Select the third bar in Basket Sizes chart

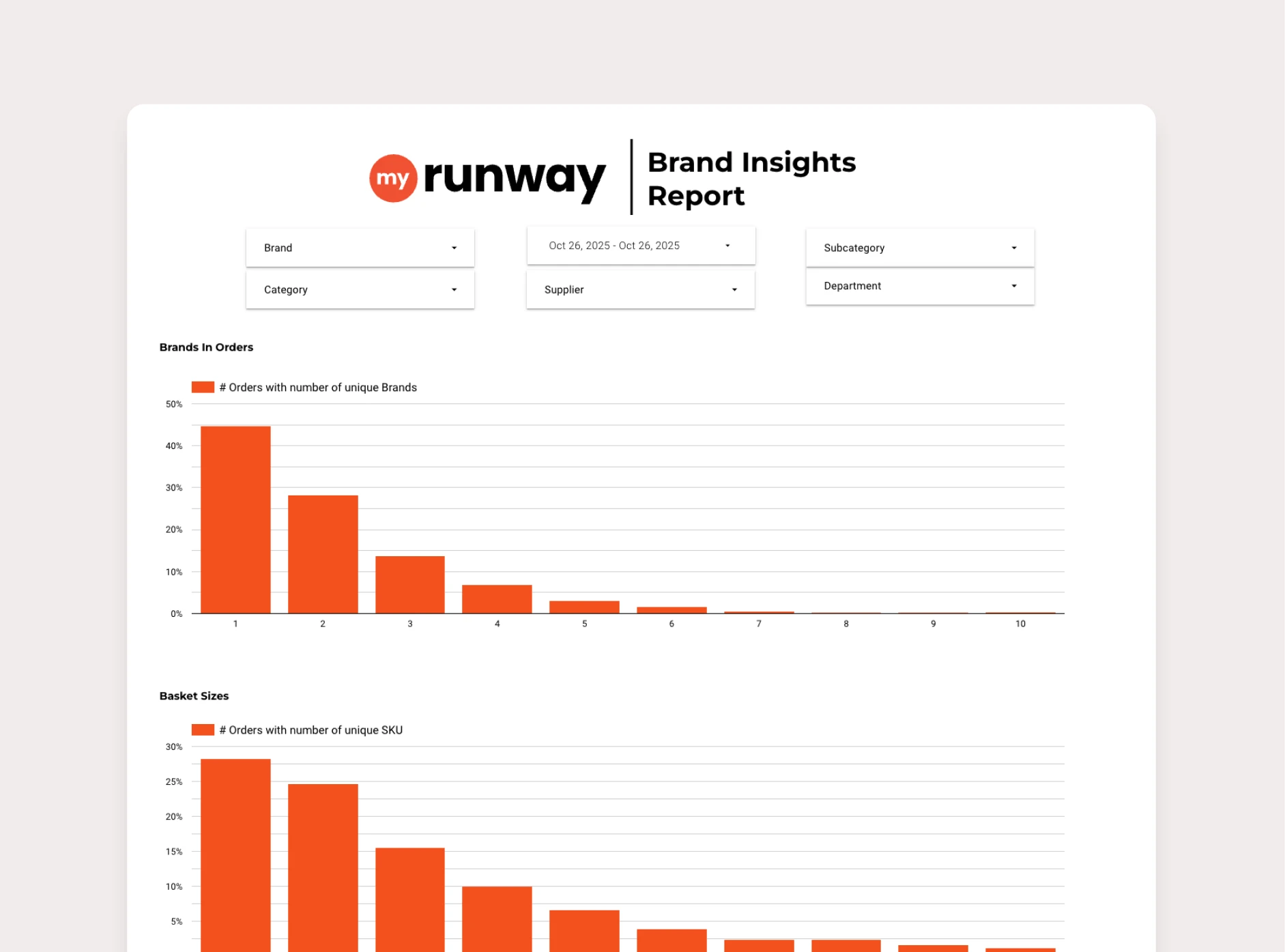410,900
